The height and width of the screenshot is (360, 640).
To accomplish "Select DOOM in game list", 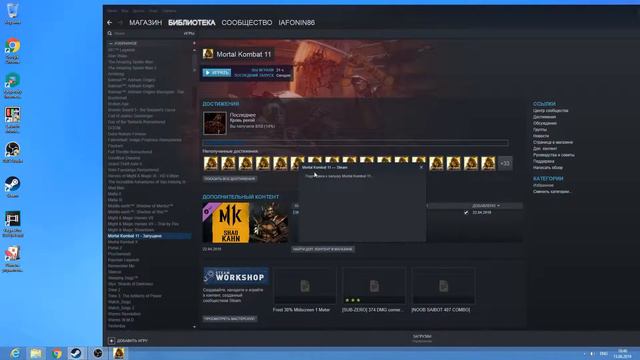I will coord(114,128).
